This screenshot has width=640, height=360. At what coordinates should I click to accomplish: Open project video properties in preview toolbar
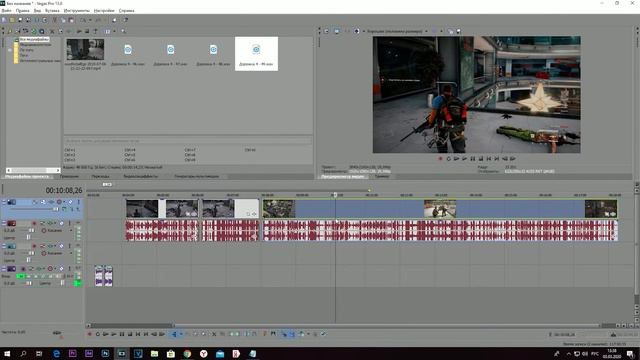pos(327,31)
